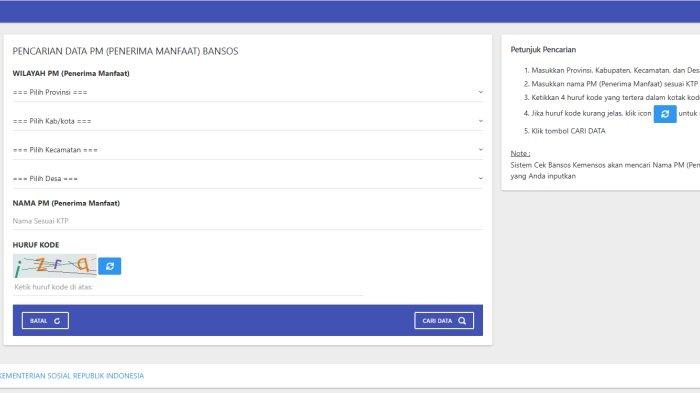Click the CARI DATA button
Screen dimensions: 700x393
tap(444, 321)
